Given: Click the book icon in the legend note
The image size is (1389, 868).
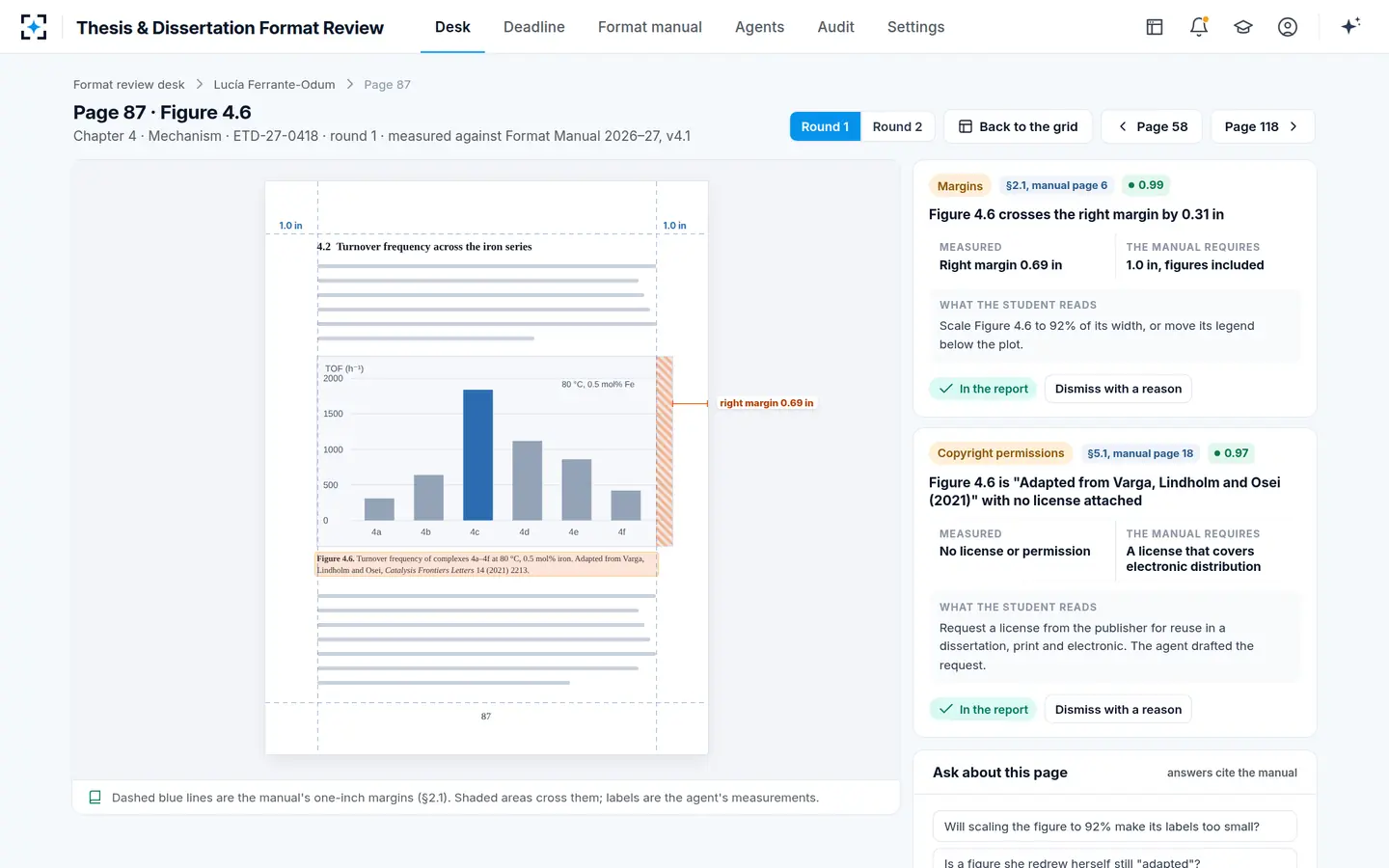Looking at the screenshot, I should pyautogui.click(x=95, y=798).
